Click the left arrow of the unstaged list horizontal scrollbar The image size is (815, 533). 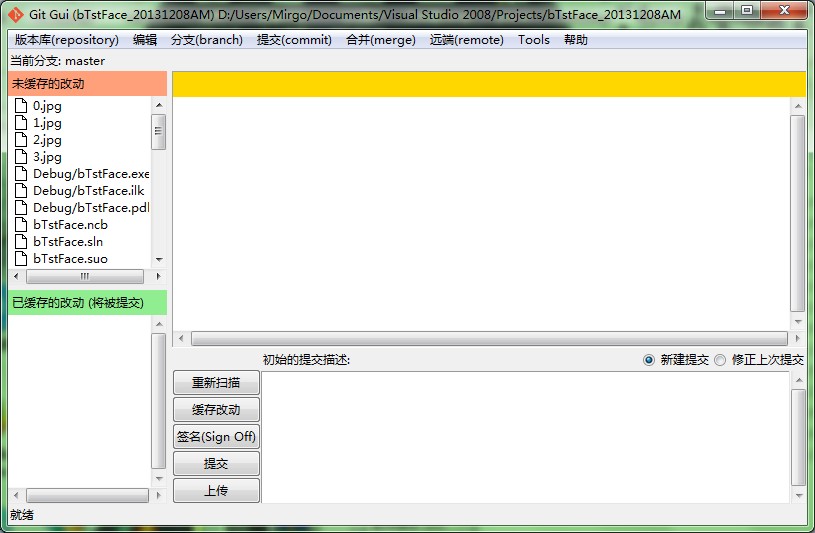(16, 277)
